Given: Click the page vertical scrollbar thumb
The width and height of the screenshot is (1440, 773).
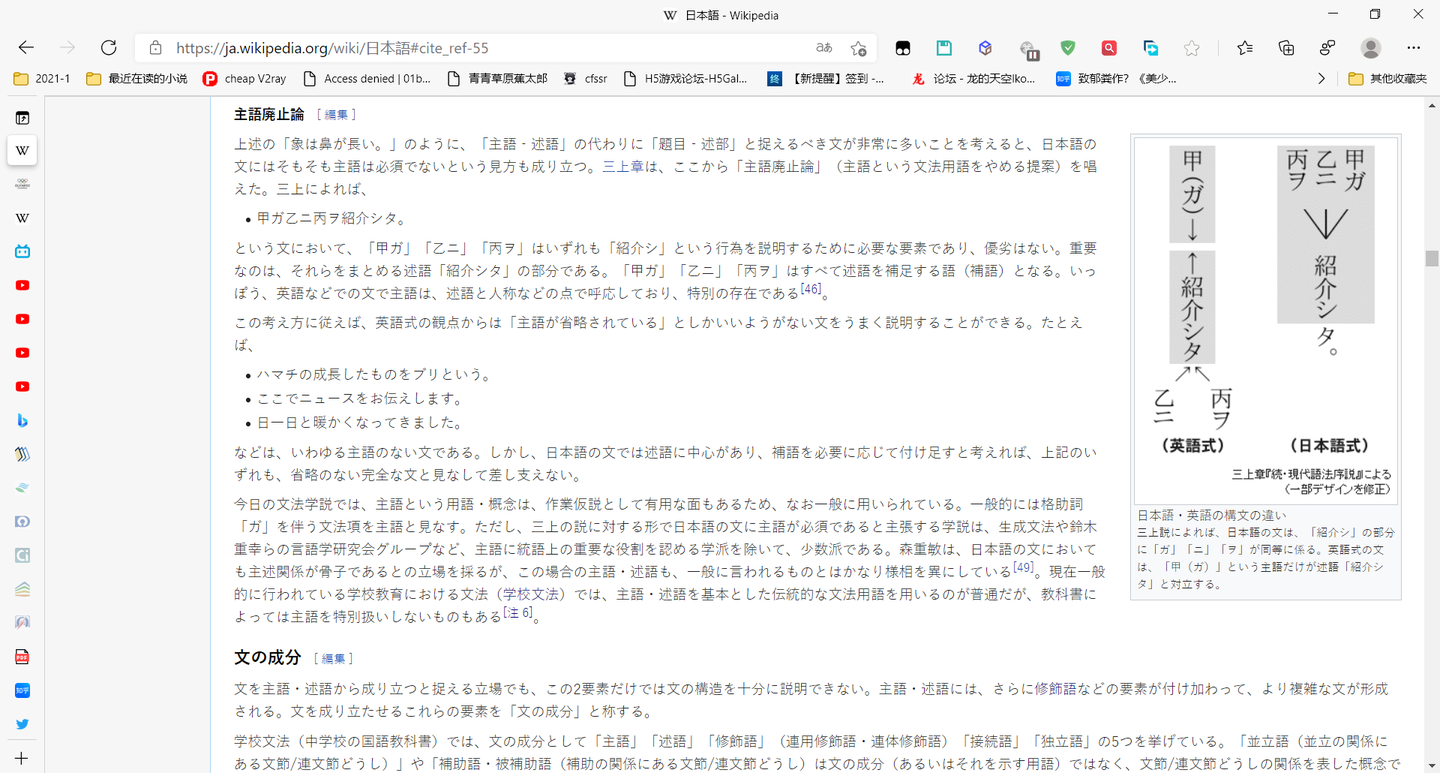Looking at the screenshot, I should point(1432,258).
